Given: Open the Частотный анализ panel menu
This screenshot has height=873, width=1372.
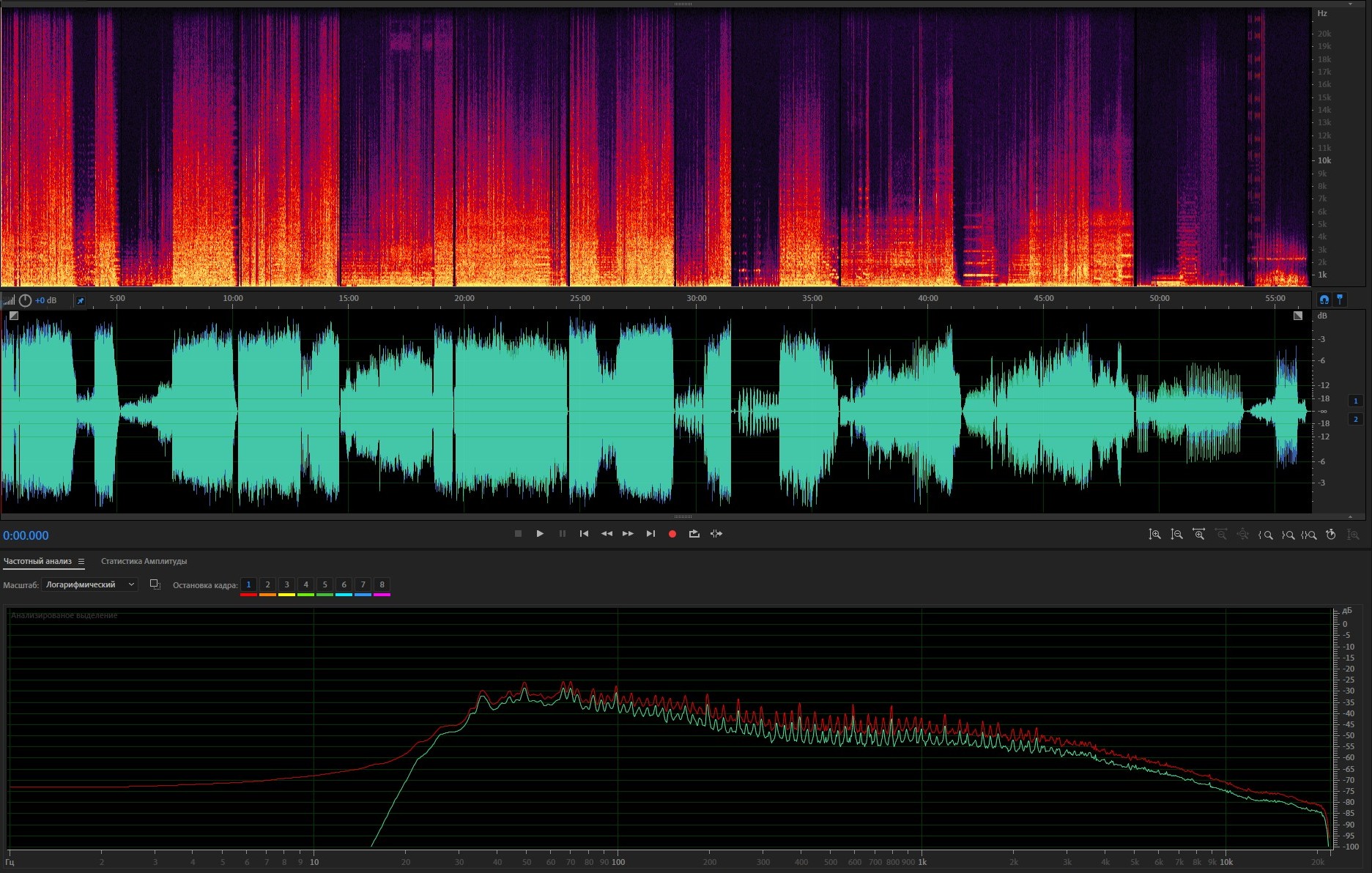Looking at the screenshot, I should click(81, 562).
